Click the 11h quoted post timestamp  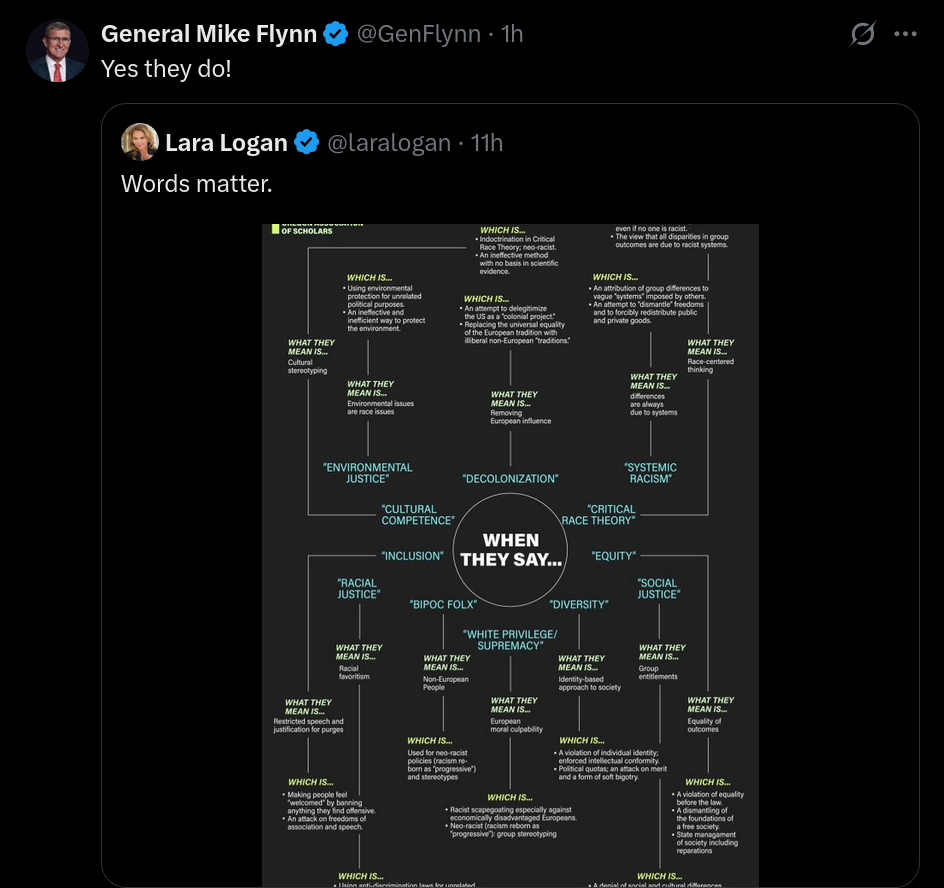pos(487,143)
